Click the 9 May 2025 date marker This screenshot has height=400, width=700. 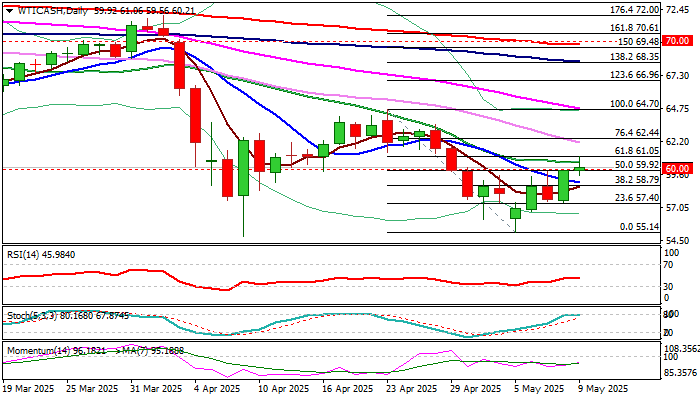click(x=604, y=389)
